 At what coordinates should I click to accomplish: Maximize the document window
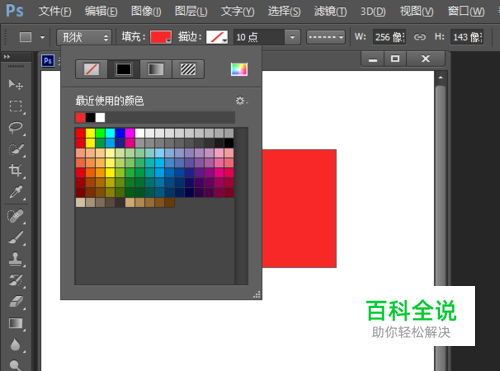(x=395, y=59)
